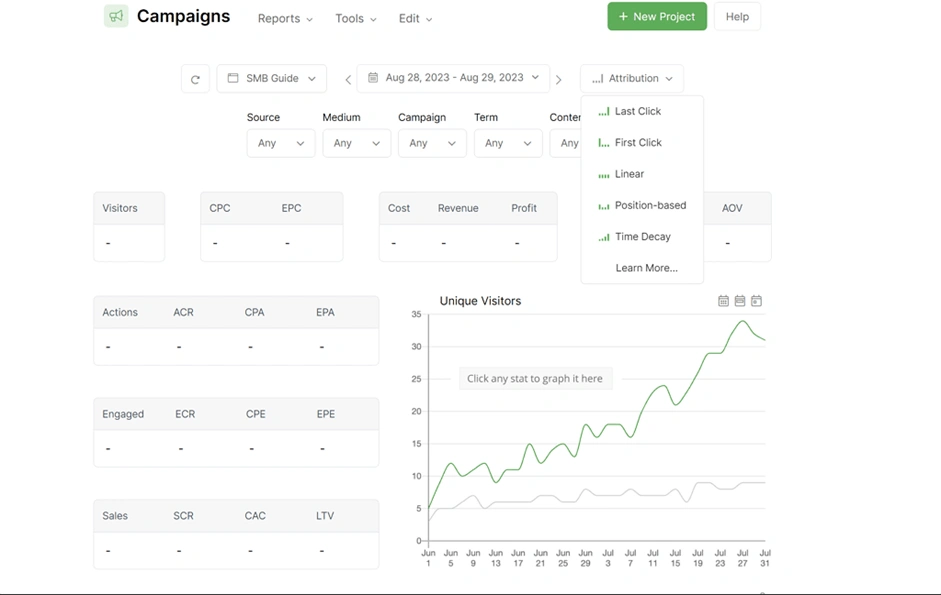Click the last calendar icon above the chart
941x595 pixels.
point(756,301)
